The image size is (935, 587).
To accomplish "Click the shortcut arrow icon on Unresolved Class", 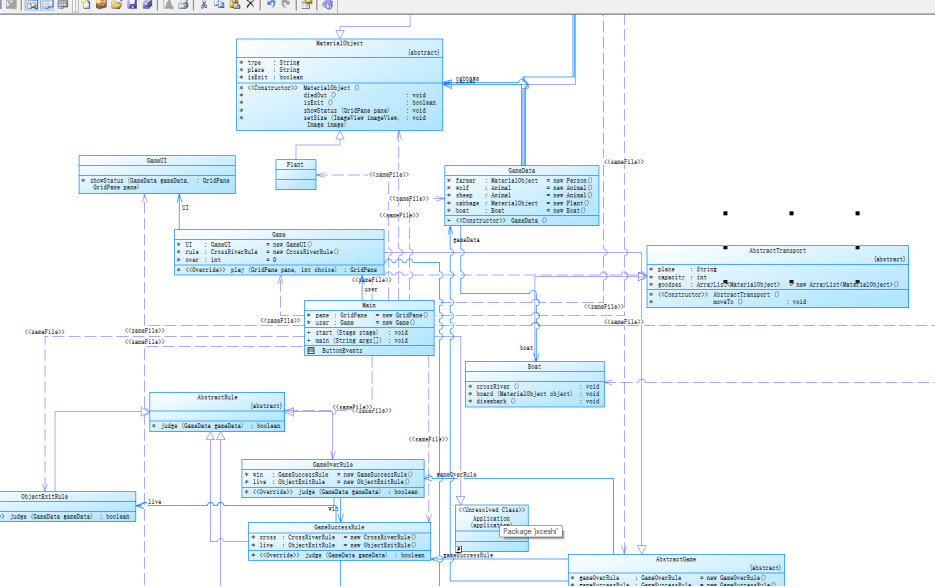I will (459, 549).
